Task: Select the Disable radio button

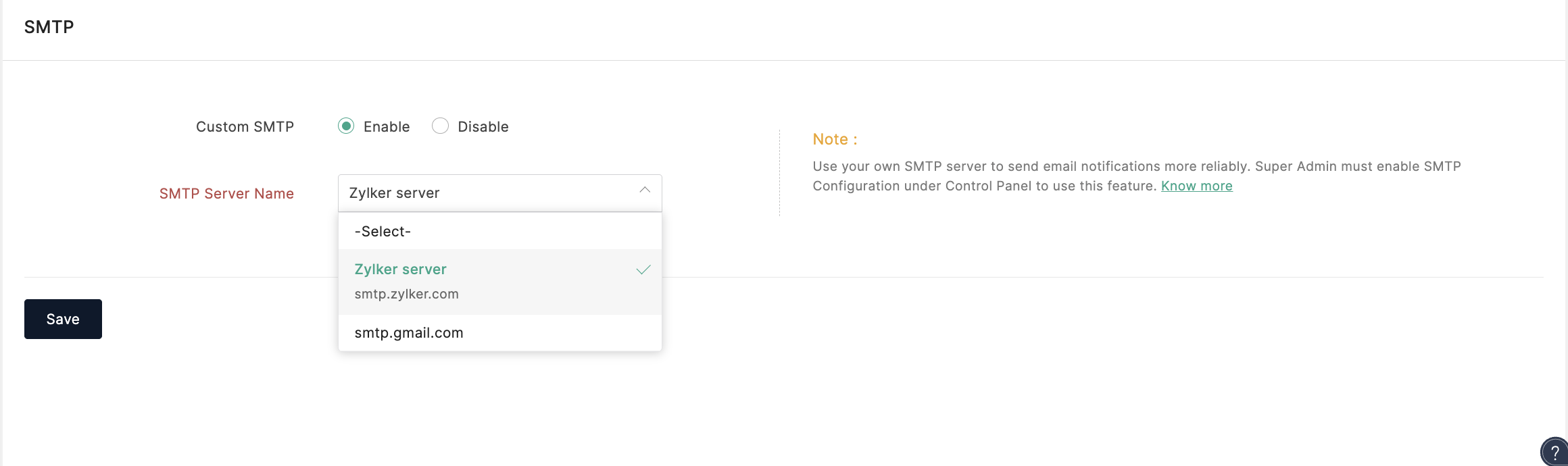Action: (440, 126)
